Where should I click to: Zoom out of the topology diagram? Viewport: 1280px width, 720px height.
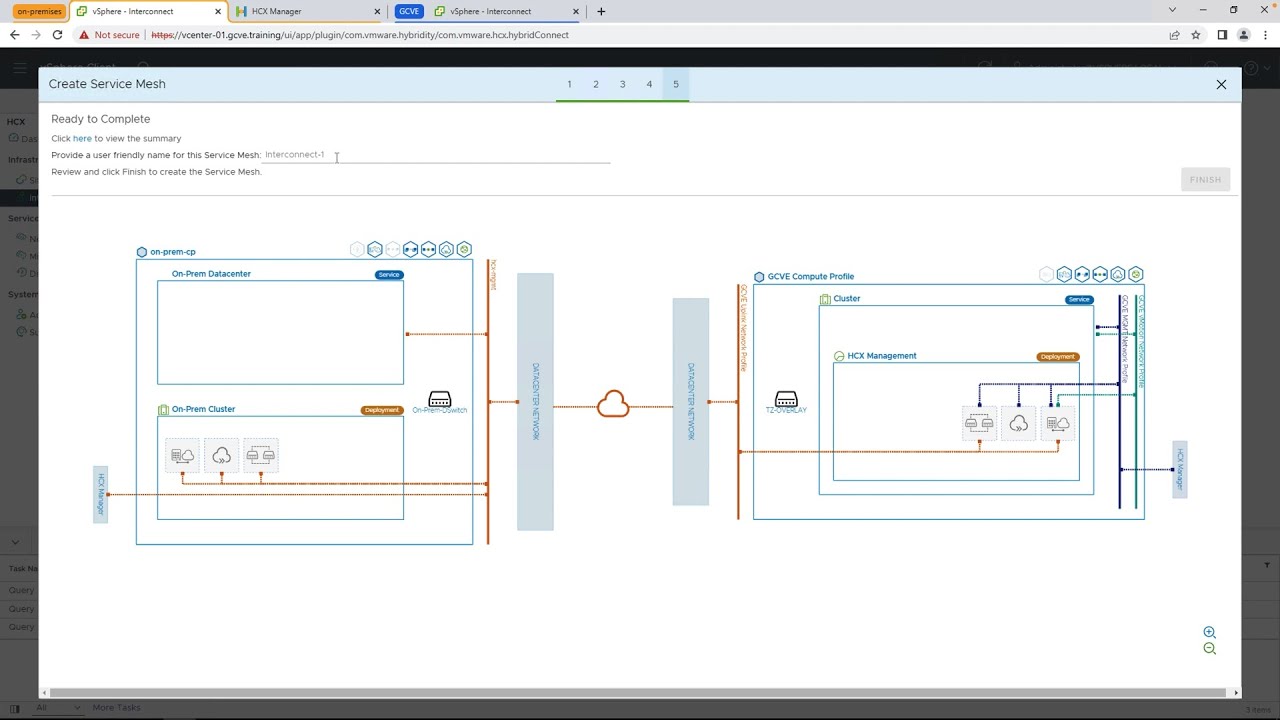pyautogui.click(x=1209, y=649)
